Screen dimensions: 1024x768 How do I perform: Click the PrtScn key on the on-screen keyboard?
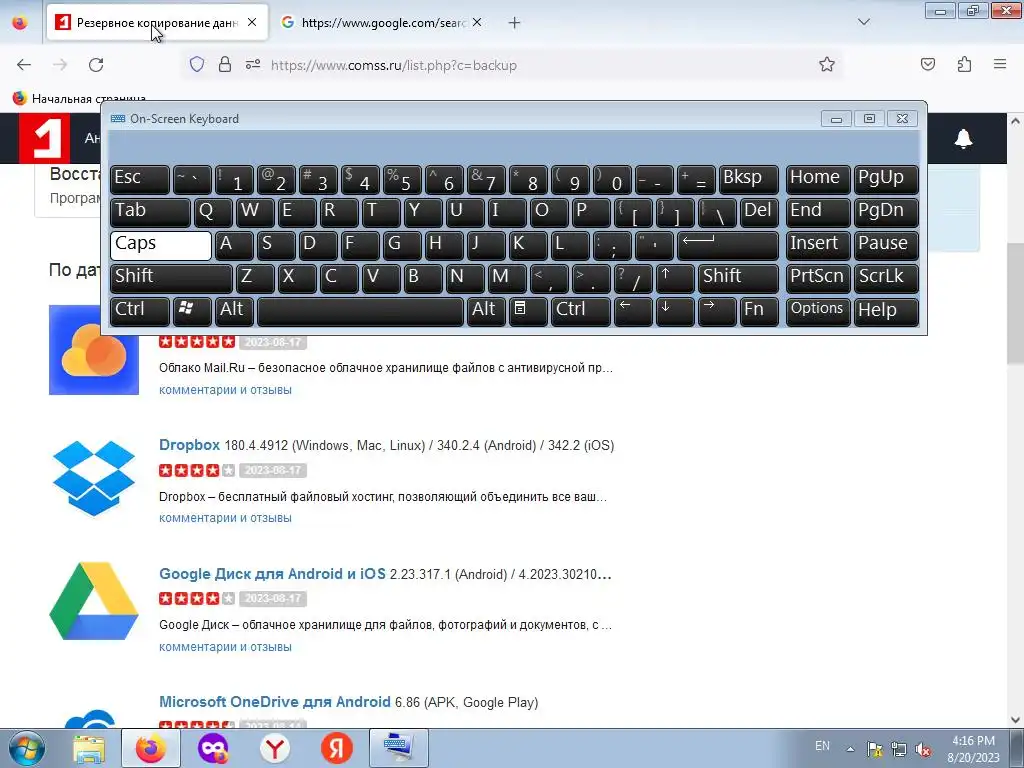(x=817, y=278)
